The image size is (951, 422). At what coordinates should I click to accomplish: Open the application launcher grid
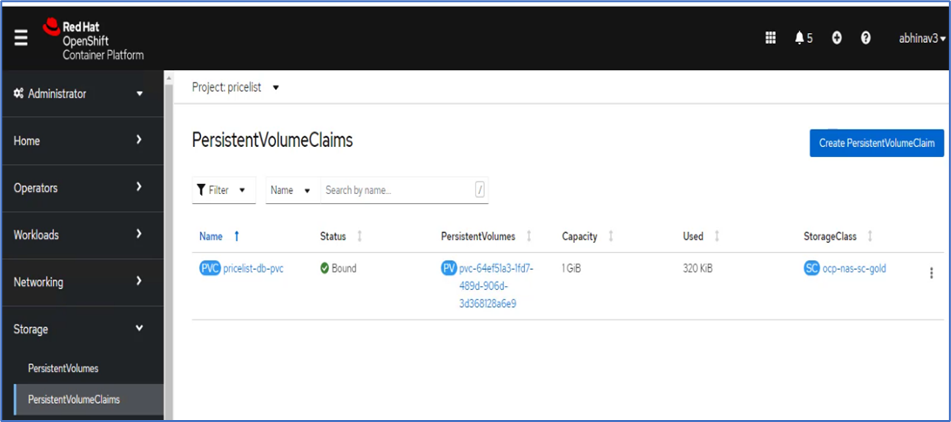[771, 38]
